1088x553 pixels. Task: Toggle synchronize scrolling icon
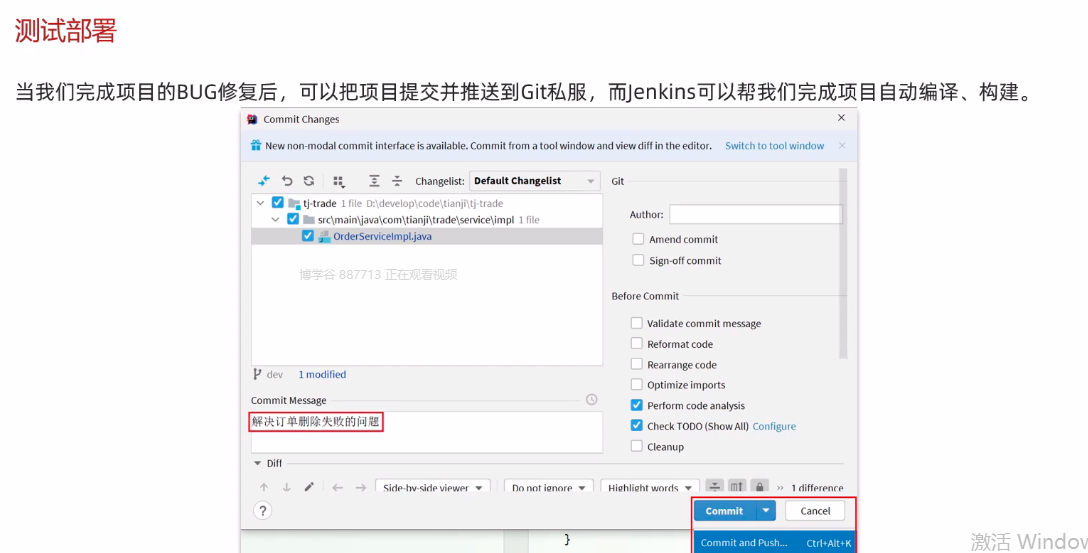tap(737, 487)
